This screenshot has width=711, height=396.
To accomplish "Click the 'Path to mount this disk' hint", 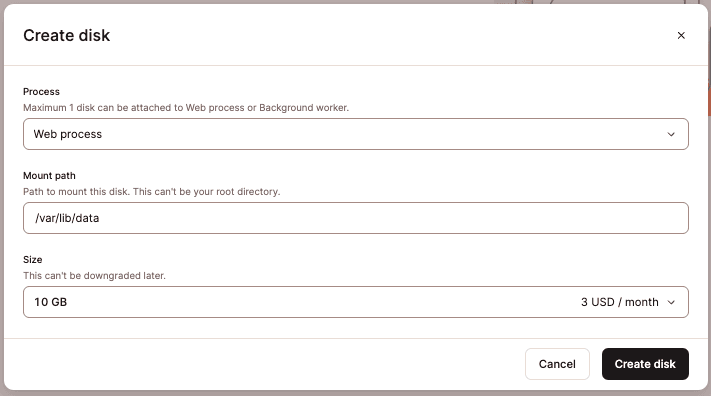I will (x=151, y=191).
